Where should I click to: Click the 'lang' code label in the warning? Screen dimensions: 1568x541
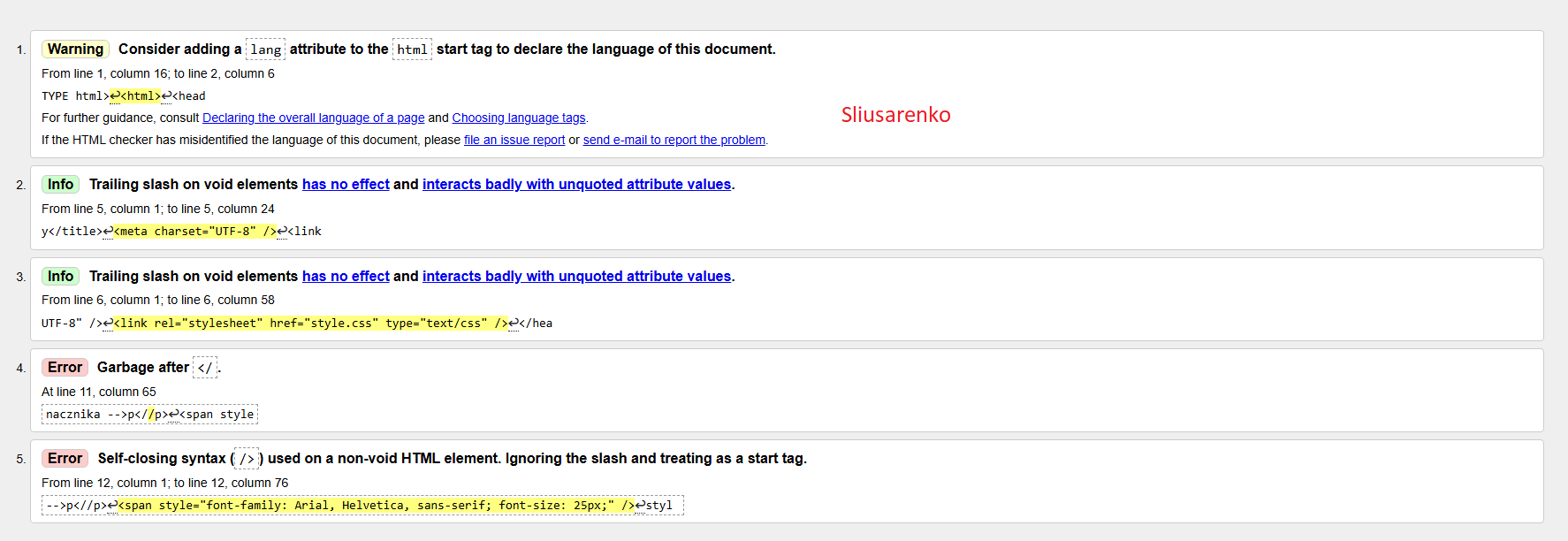[265, 50]
